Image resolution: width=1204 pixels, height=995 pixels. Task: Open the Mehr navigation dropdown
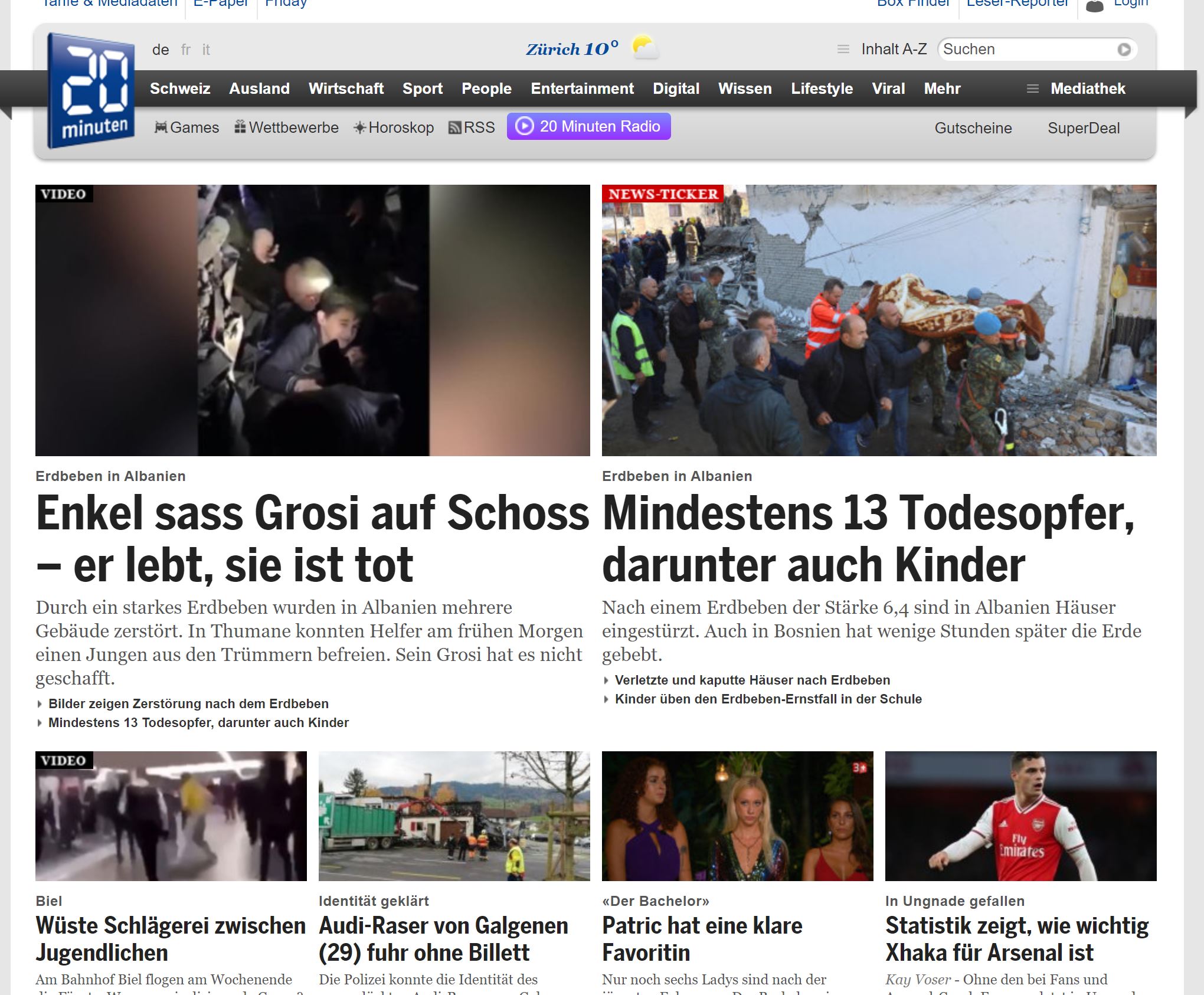point(942,89)
